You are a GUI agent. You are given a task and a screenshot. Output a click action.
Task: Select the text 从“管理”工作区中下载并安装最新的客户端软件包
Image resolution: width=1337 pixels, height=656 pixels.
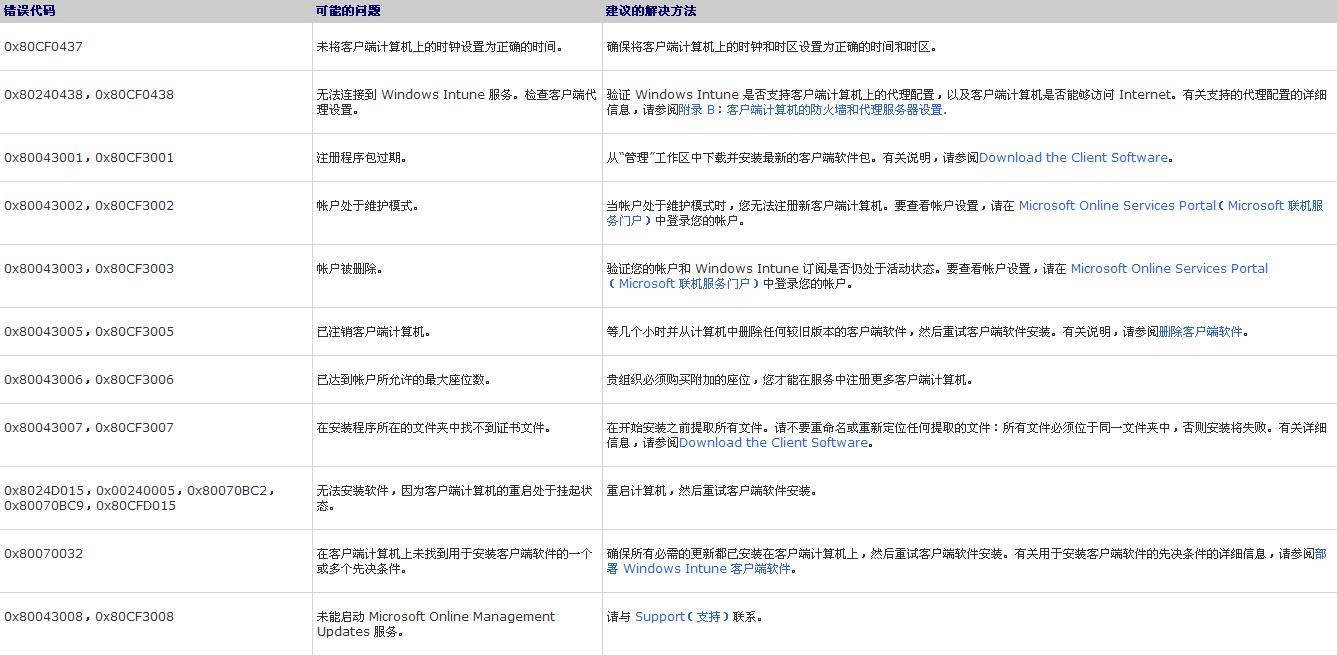click(x=740, y=158)
